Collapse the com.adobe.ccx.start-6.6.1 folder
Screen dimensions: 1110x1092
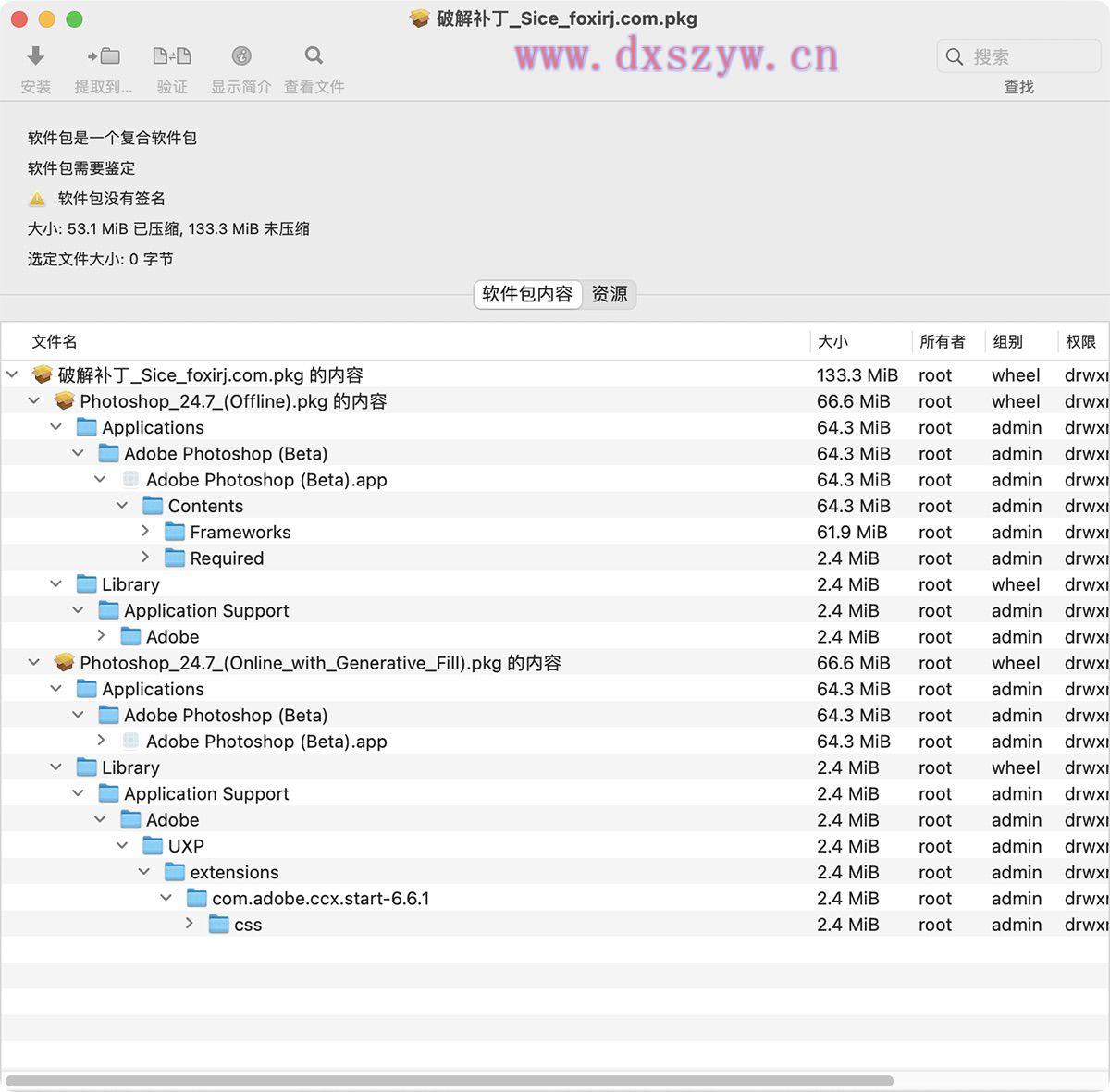pos(166,898)
